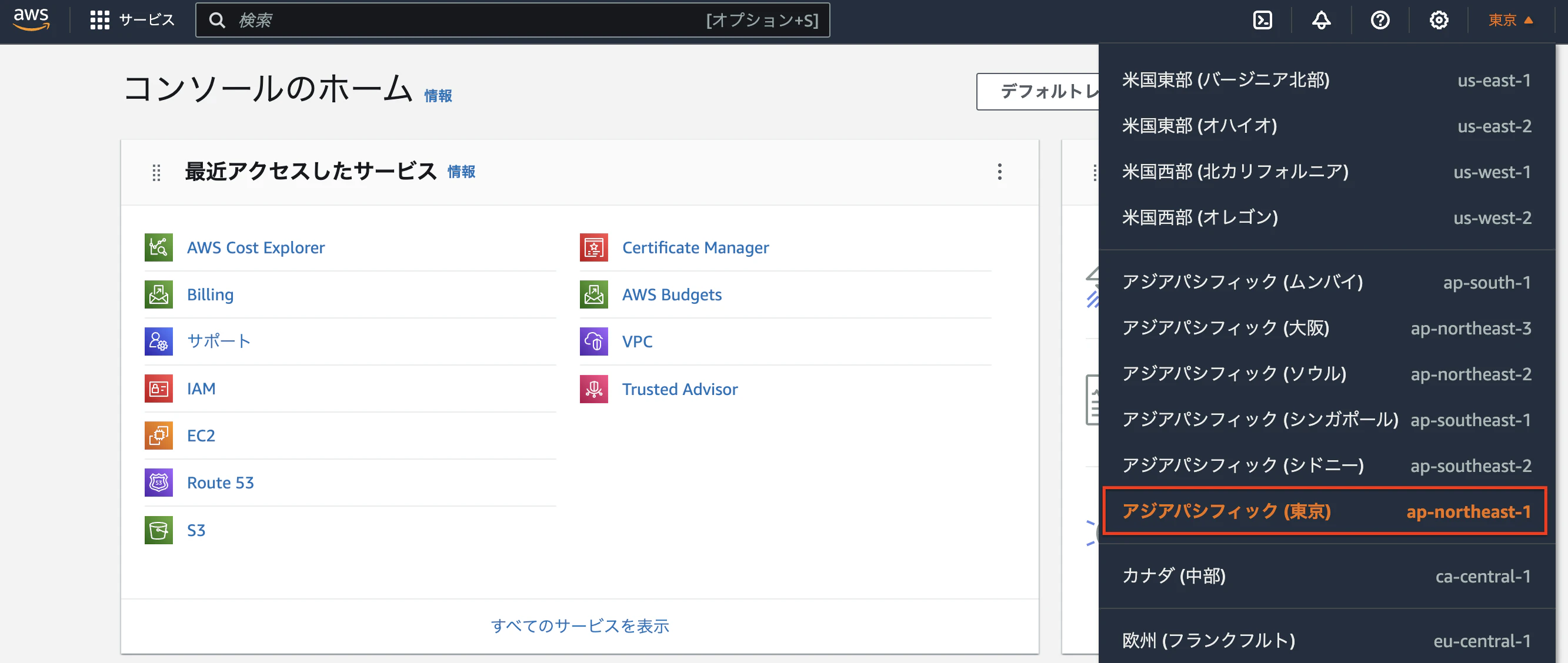
Task: Select 米国西部 (北カリフォルニア) us-west-1 region
Action: coord(1326,172)
